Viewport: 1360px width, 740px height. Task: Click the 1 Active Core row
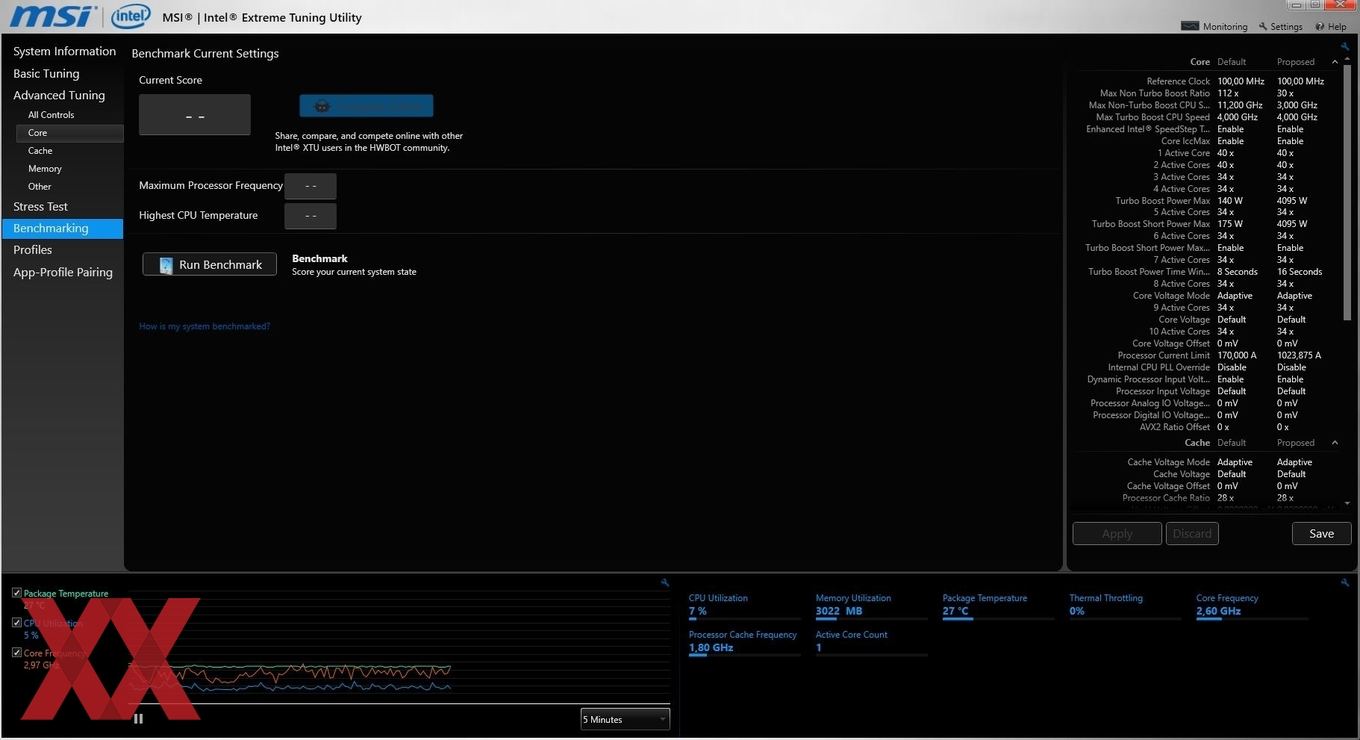[x=1208, y=153]
